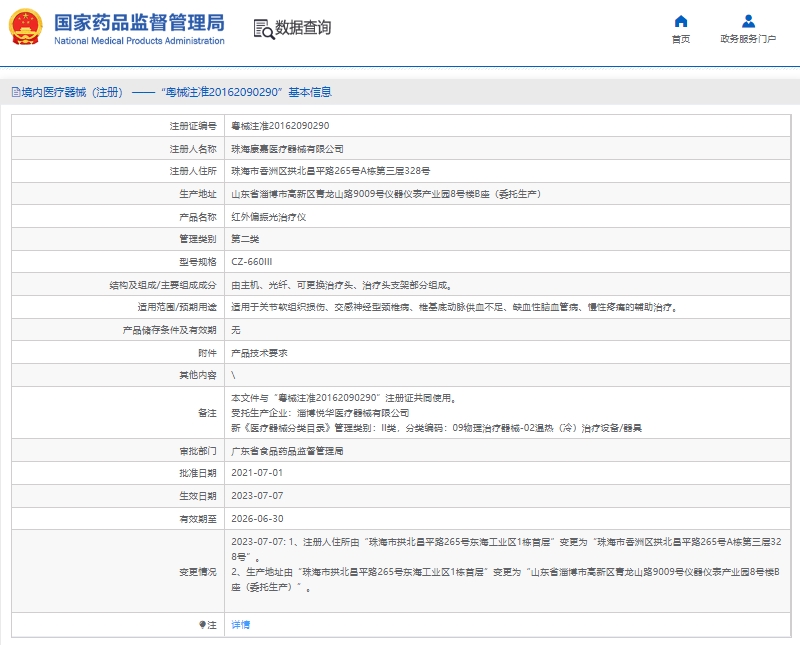Click the national emblem logo
800x645 pixels.
26,27
